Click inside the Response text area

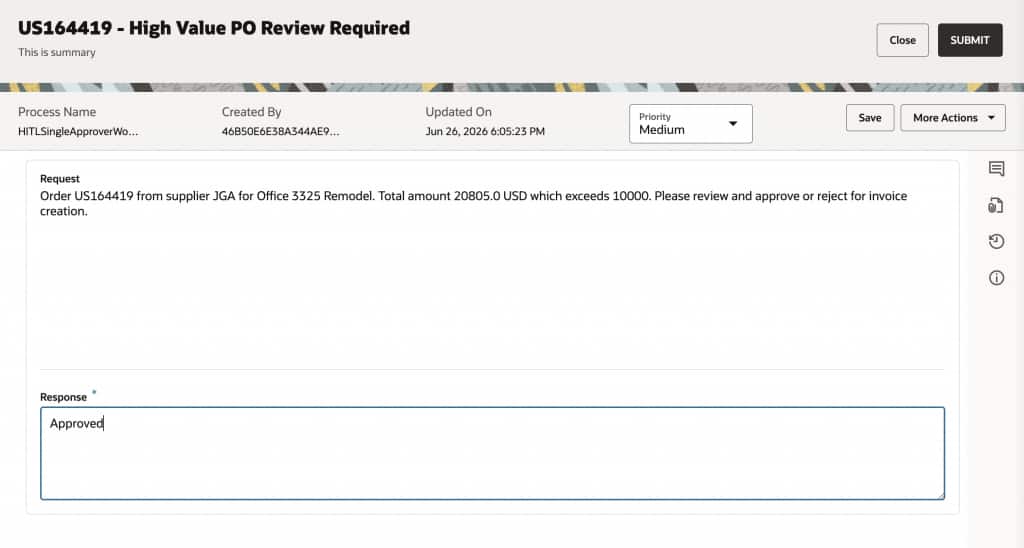(492, 453)
